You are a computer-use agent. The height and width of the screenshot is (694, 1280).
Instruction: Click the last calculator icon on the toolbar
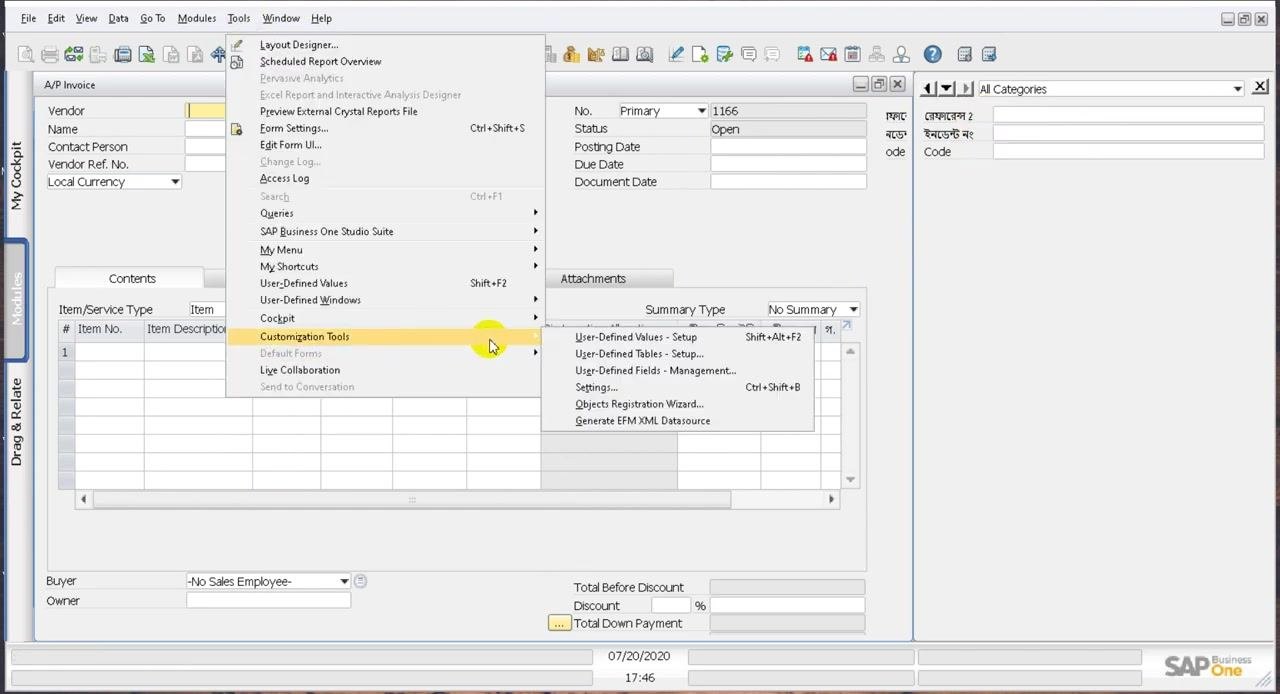pos(989,54)
